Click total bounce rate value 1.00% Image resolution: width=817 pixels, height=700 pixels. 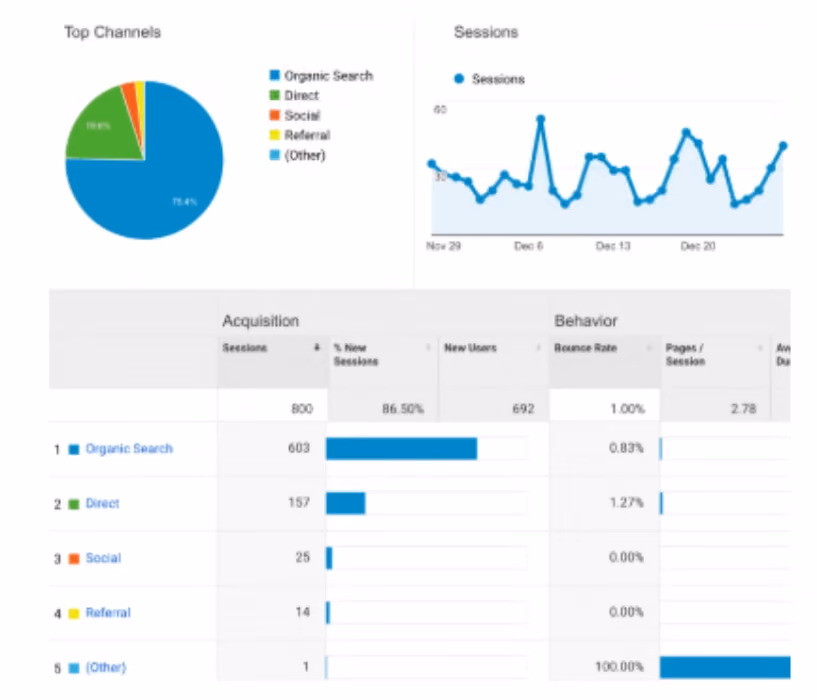[x=627, y=409]
